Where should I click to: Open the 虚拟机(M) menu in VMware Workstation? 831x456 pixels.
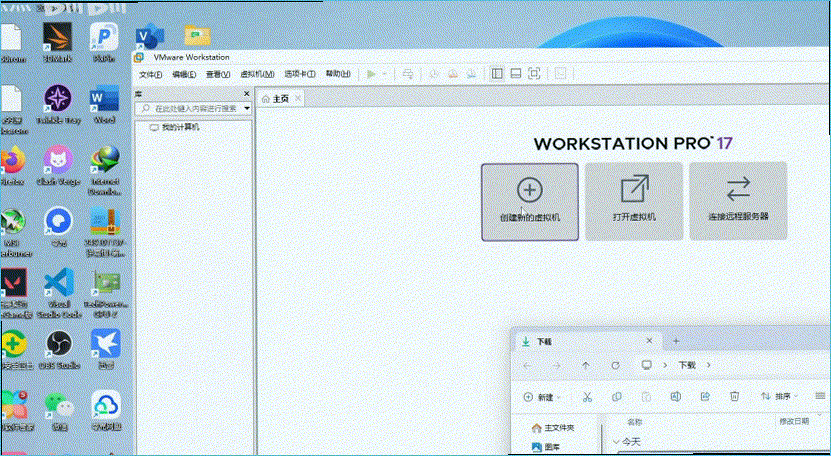pyautogui.click(x=257, y=75)
